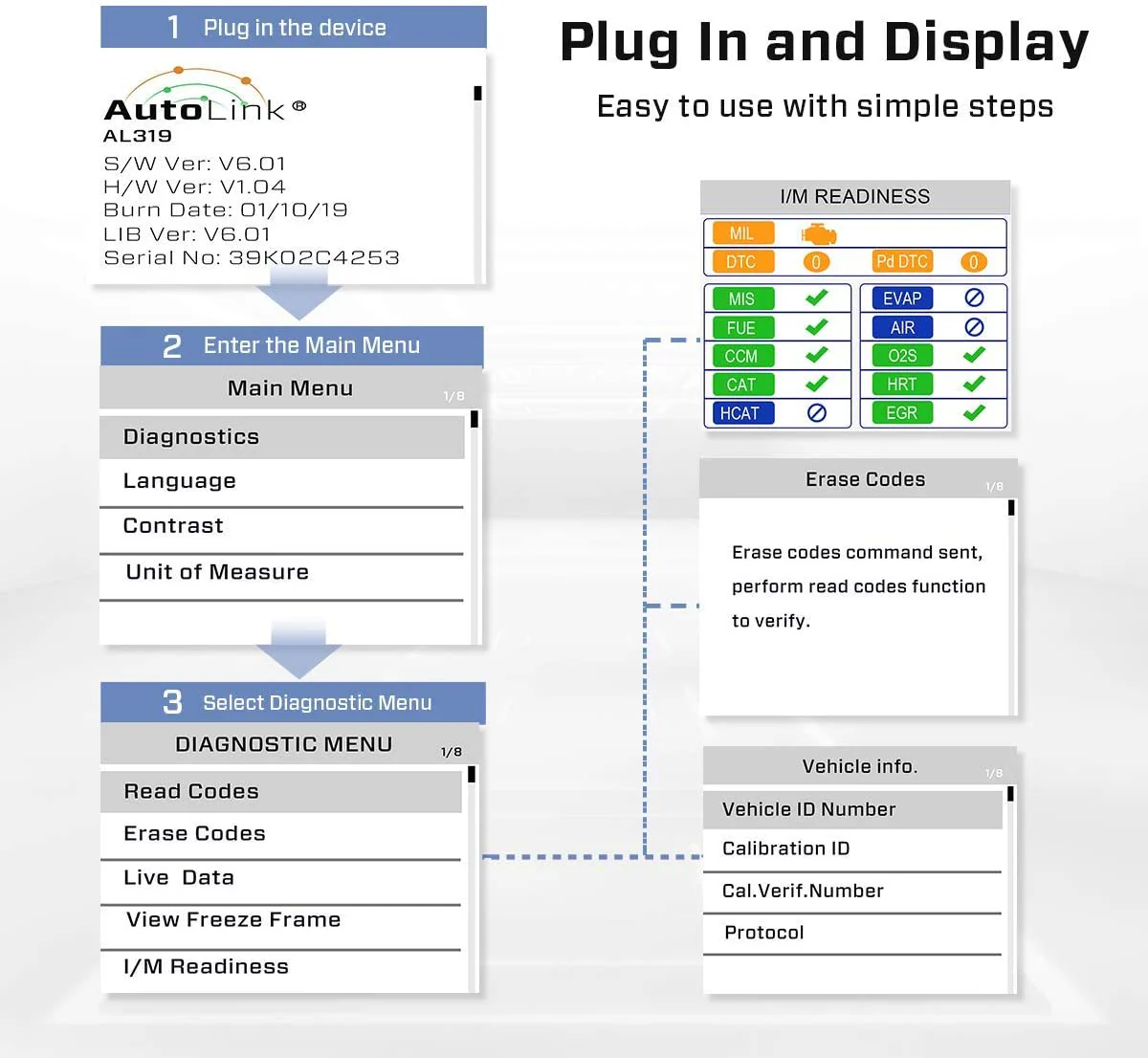Toggle the AIR monitor status
This screenshot has height=1058, width=1148.
pyautogui.click(x=975, y=326)
